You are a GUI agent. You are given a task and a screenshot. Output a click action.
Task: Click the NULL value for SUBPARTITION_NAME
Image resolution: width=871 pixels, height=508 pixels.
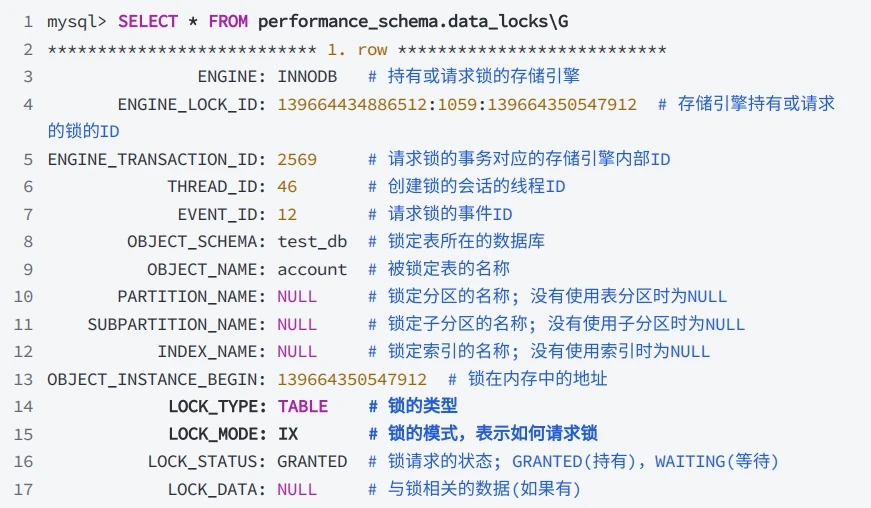297,325
